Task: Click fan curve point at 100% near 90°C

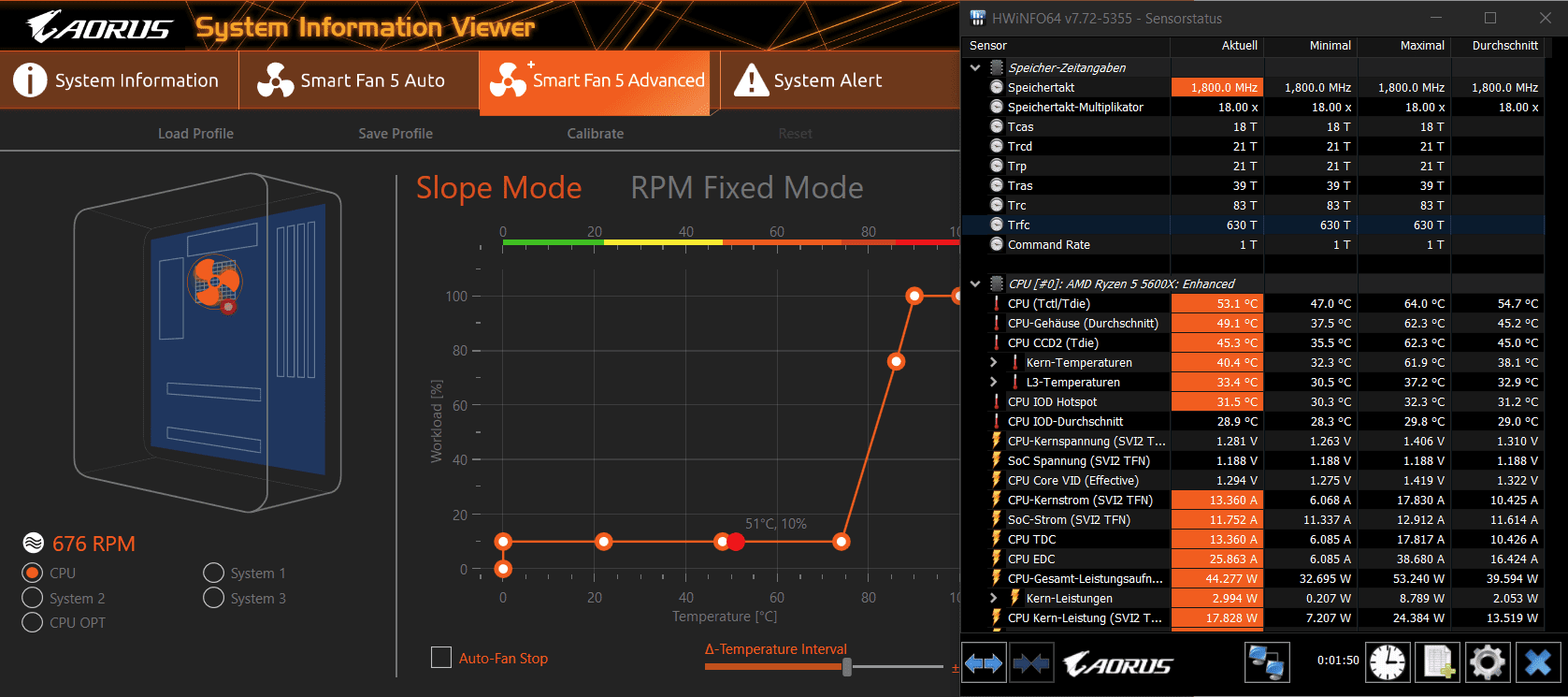Action: 914,296
